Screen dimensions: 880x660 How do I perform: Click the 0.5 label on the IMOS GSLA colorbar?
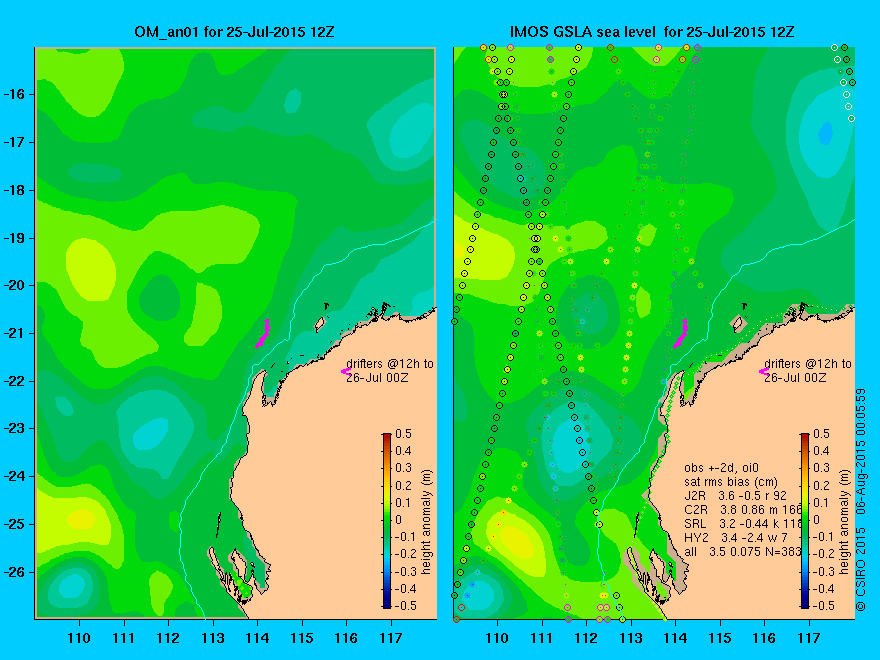(822, 434)
